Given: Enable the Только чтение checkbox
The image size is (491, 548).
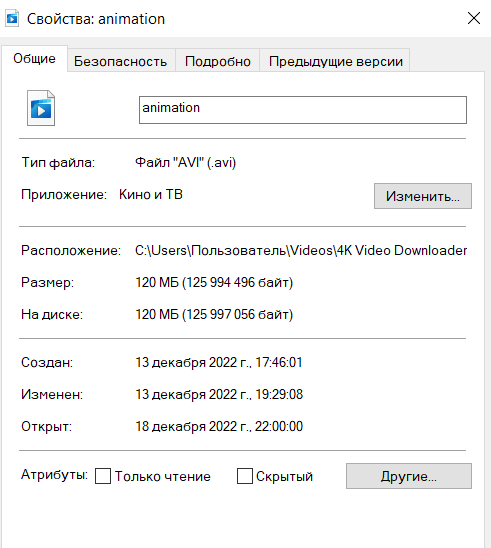Looking at the screenshot, I should click(x=103, y=476).
